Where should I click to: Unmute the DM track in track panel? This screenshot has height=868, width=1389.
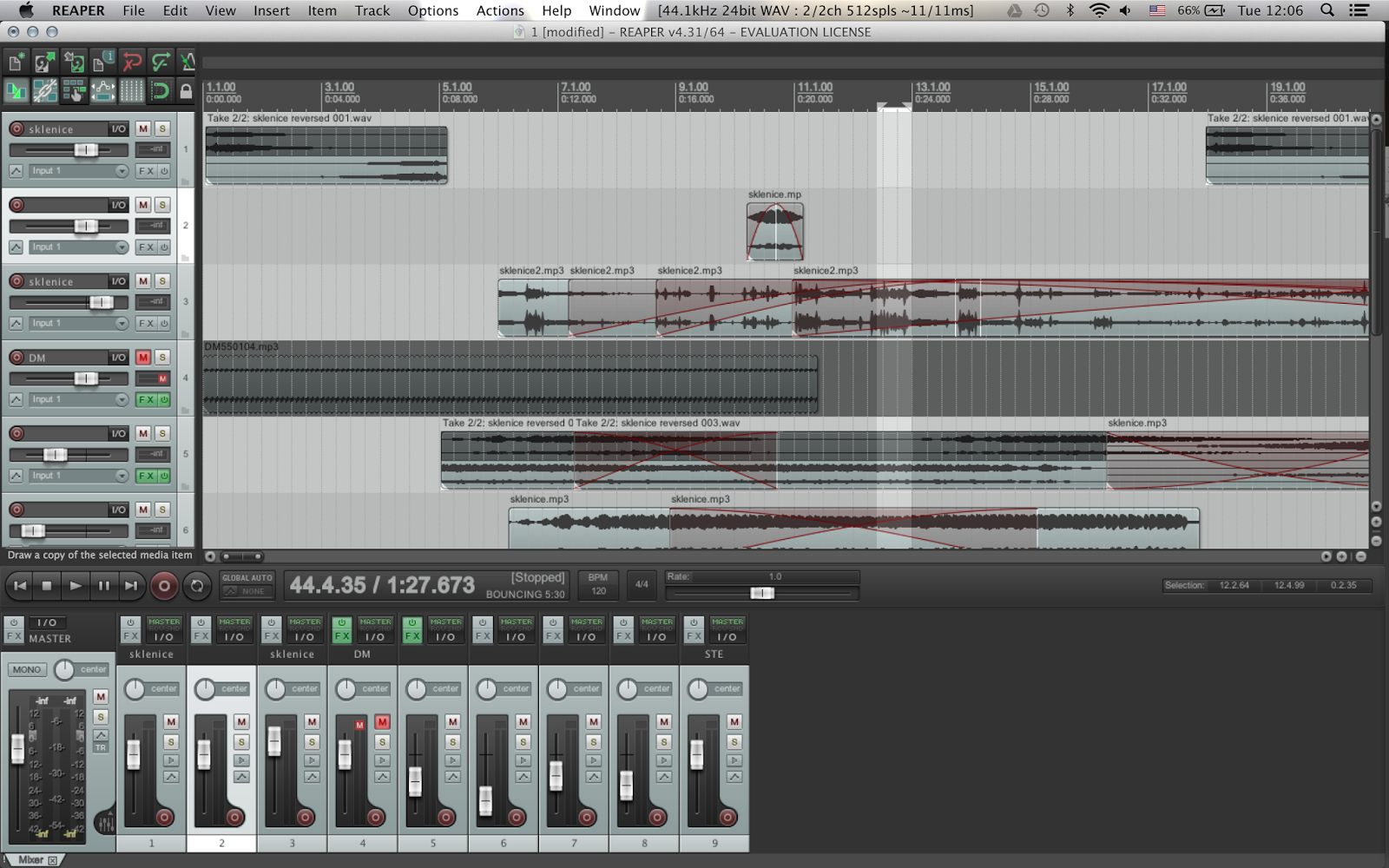click(143, 358)
